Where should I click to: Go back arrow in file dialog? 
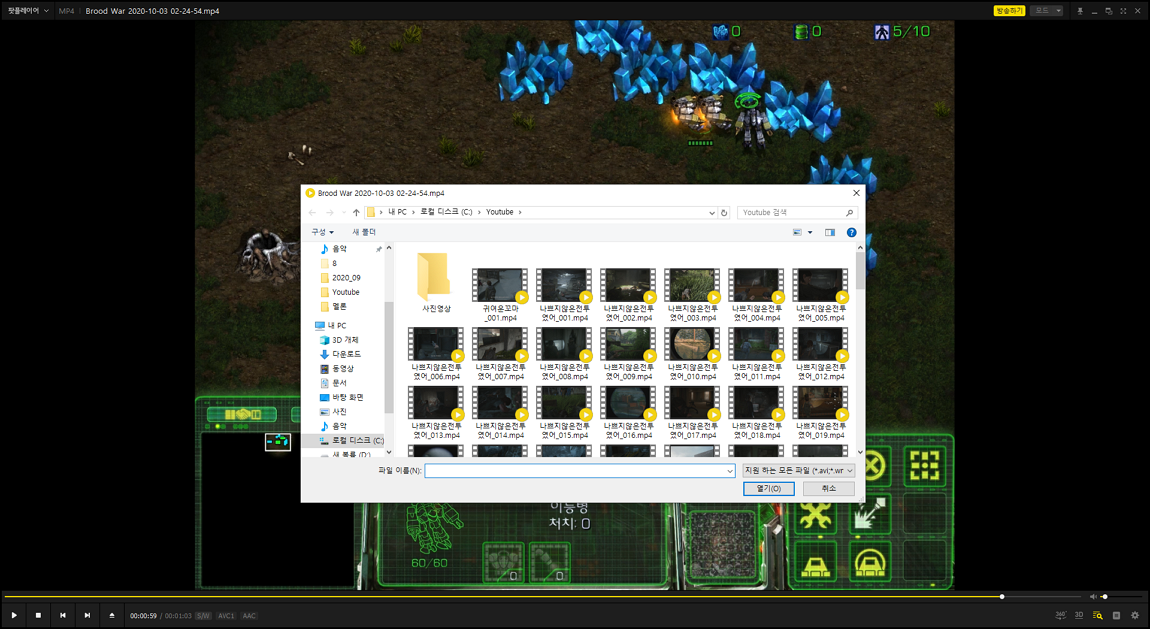coord(312,213)
